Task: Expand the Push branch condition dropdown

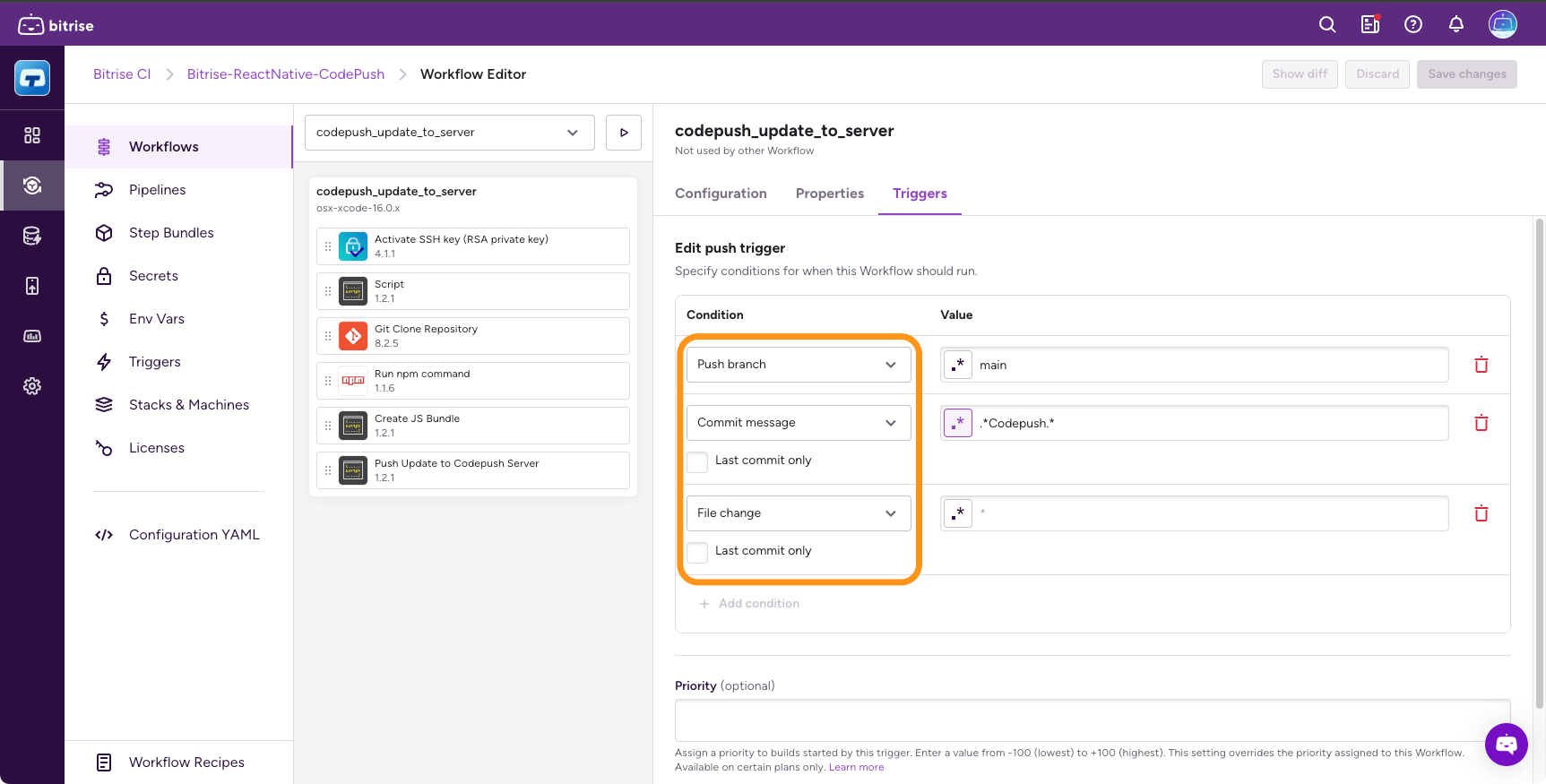Action: [x=799, y=365]
